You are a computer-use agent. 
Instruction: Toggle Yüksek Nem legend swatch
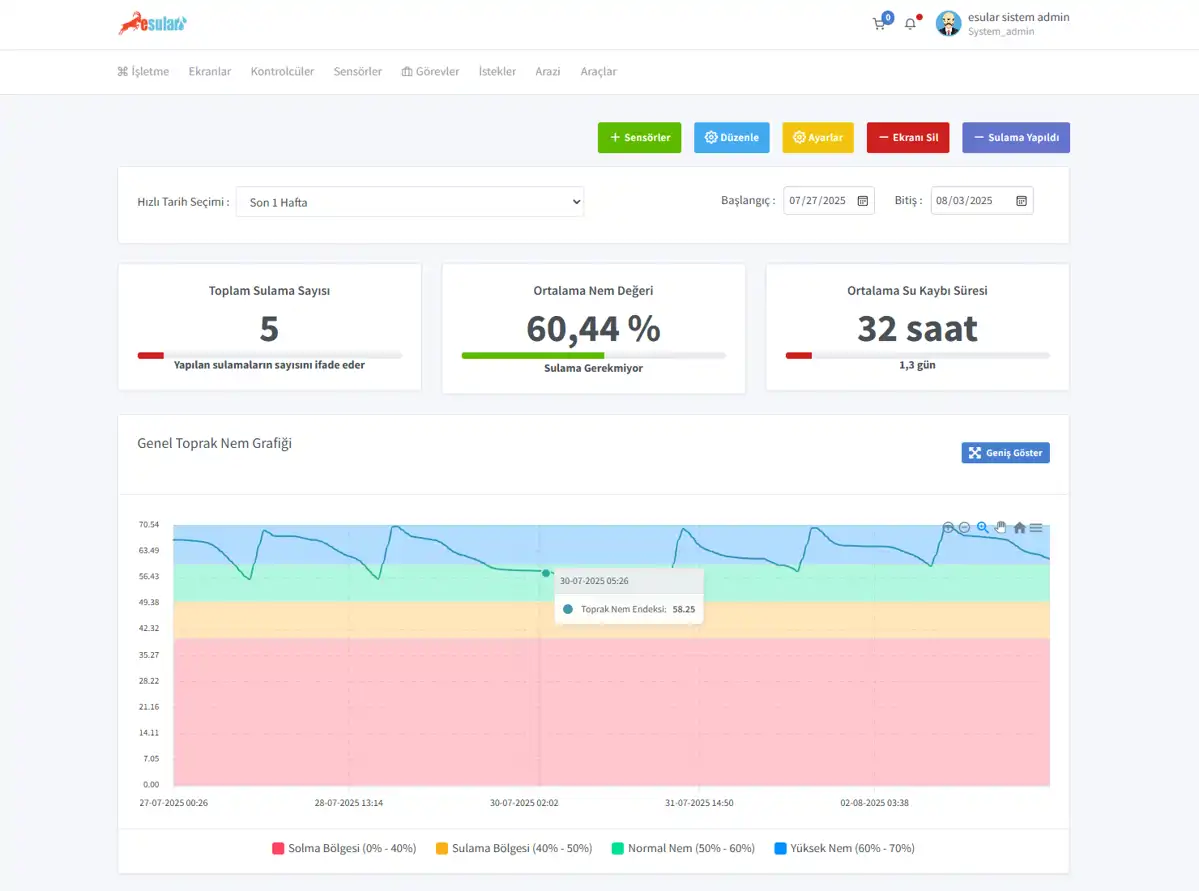[x=781, y=848]
